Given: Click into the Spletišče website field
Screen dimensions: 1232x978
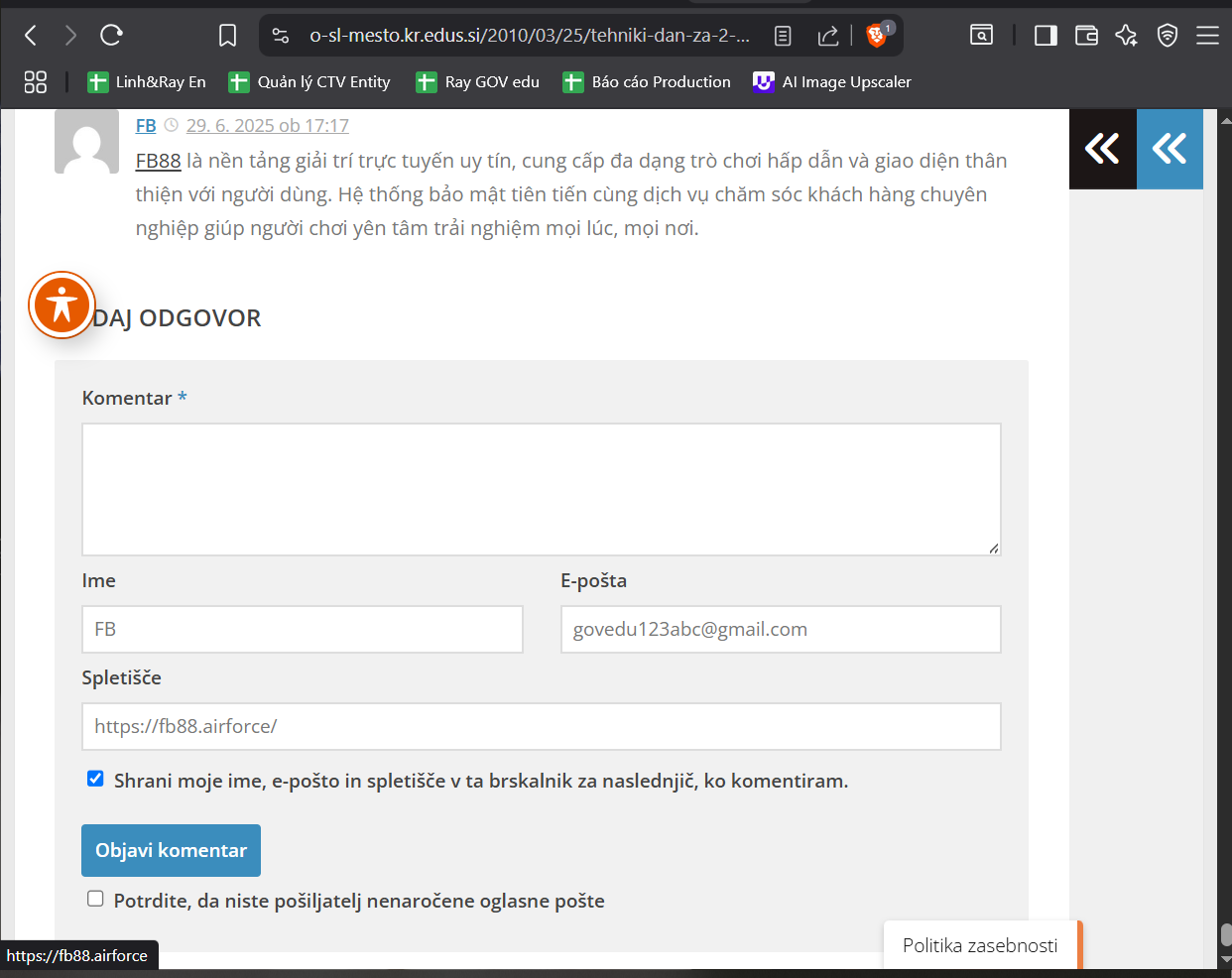Looking at the screenshot, I should point(542,726).
